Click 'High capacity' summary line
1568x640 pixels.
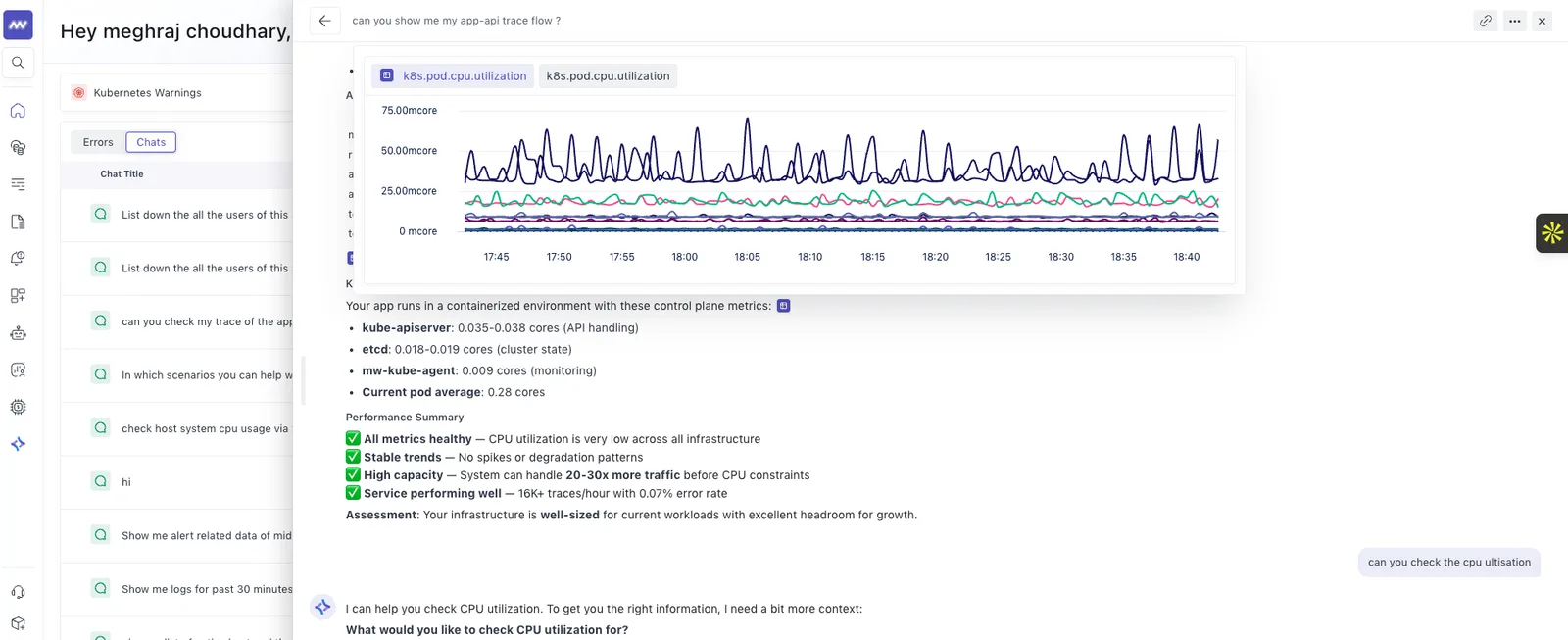[578, 475]
